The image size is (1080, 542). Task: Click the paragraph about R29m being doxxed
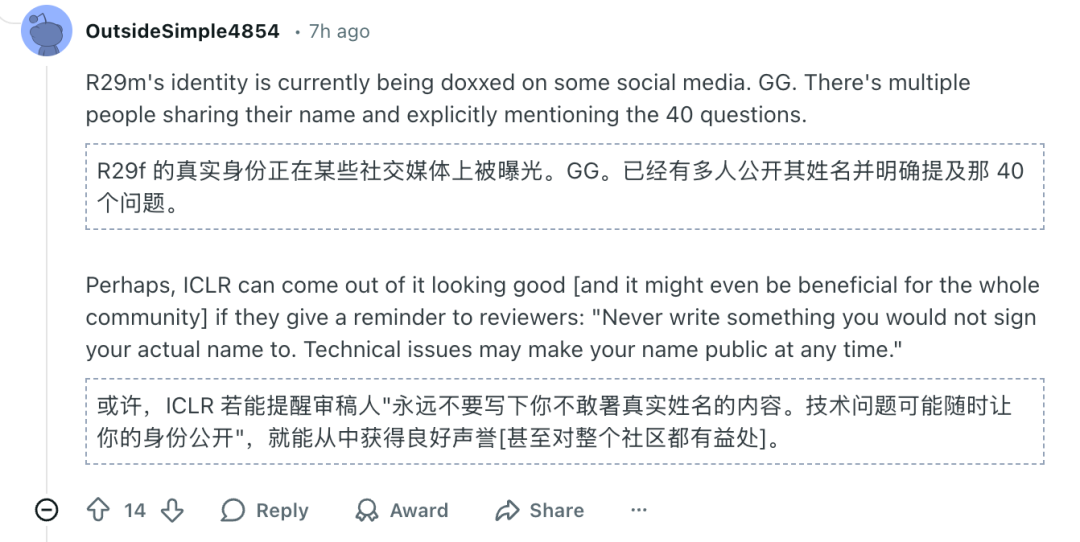tap(528, 98)
